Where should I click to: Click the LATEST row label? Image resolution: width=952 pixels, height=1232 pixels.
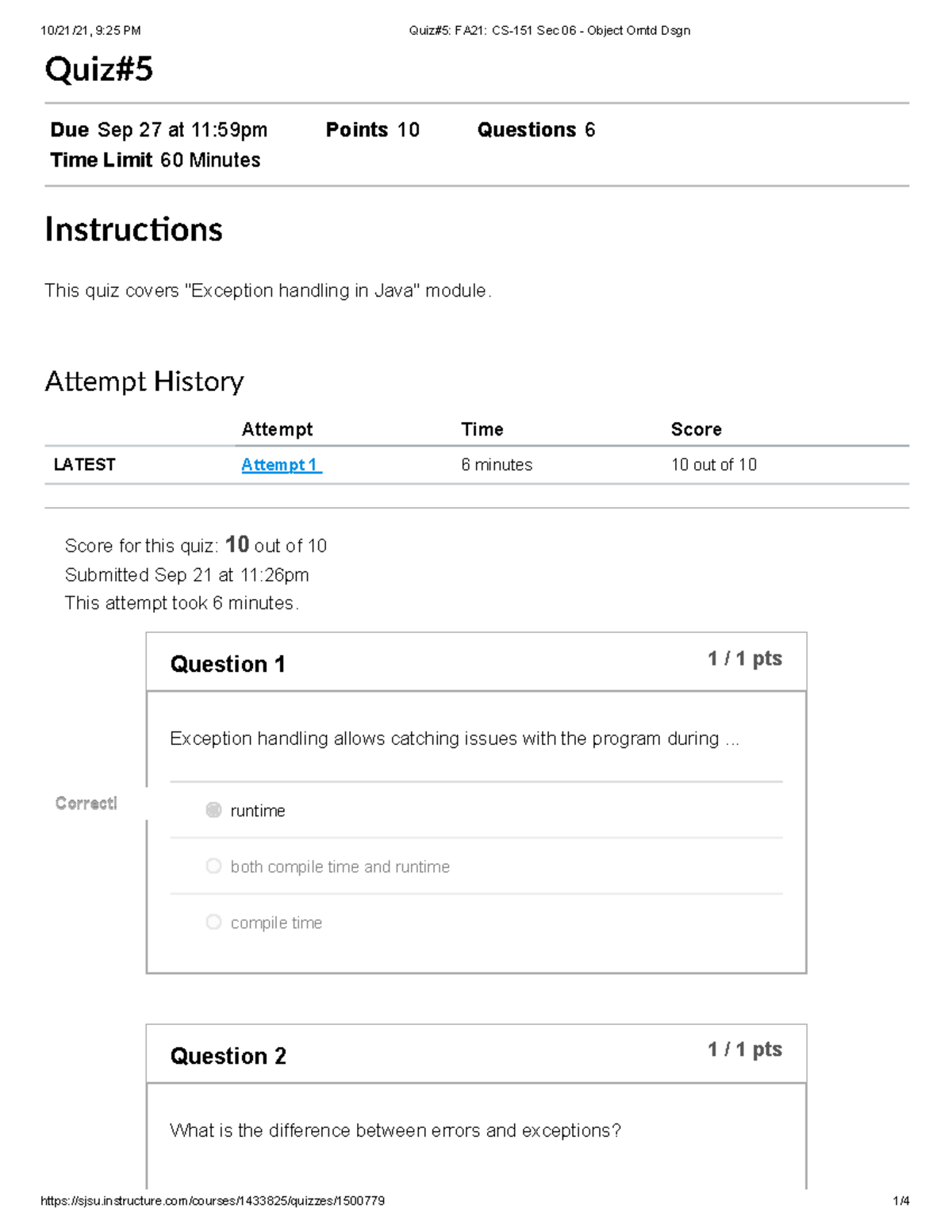pyautogui.click(x=84, y=465)
